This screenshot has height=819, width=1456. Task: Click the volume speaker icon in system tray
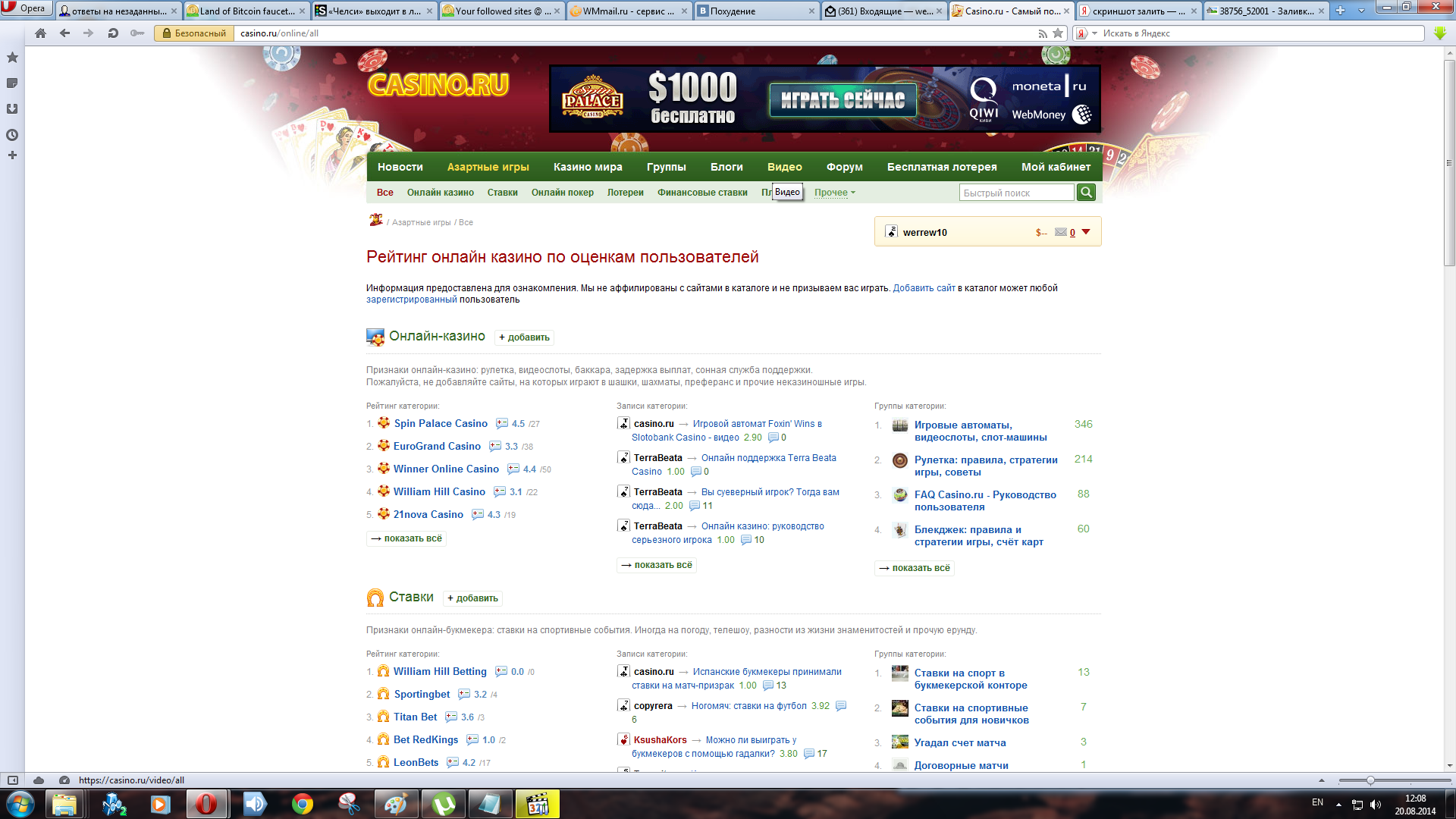[1376, 805]
